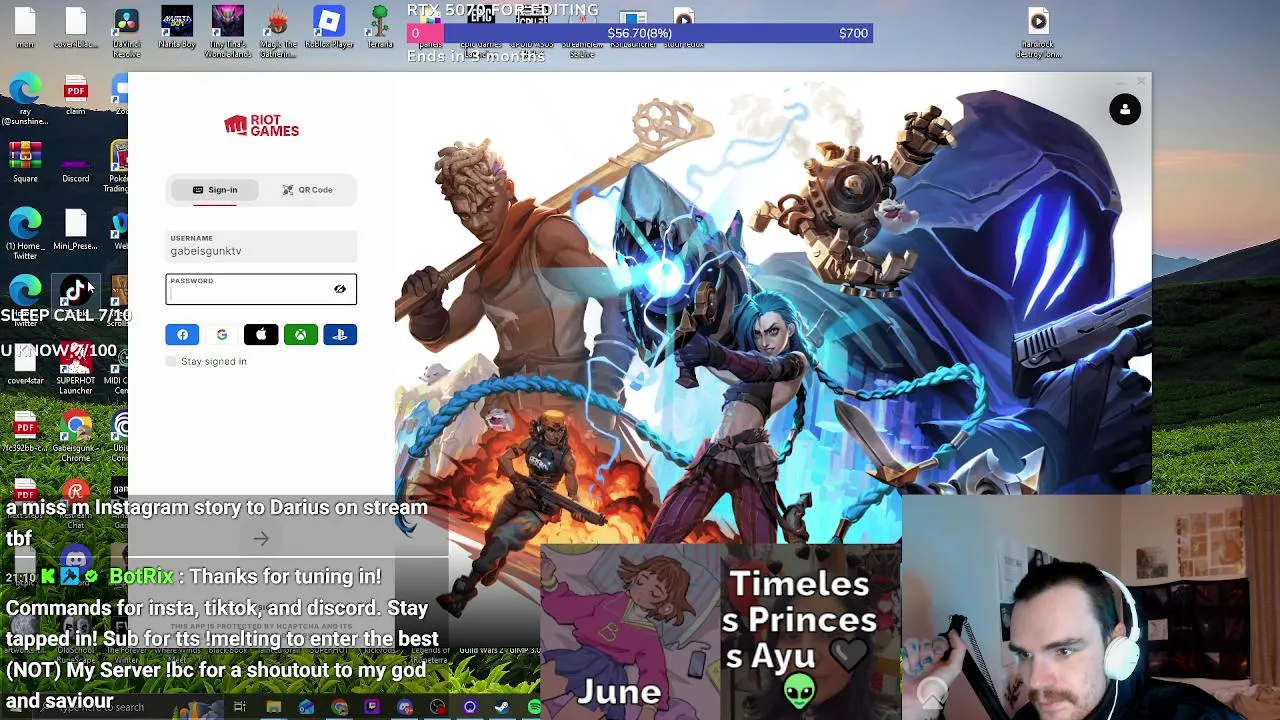Open Steam in taskbar
The image size is (1280, 720).
502,708
